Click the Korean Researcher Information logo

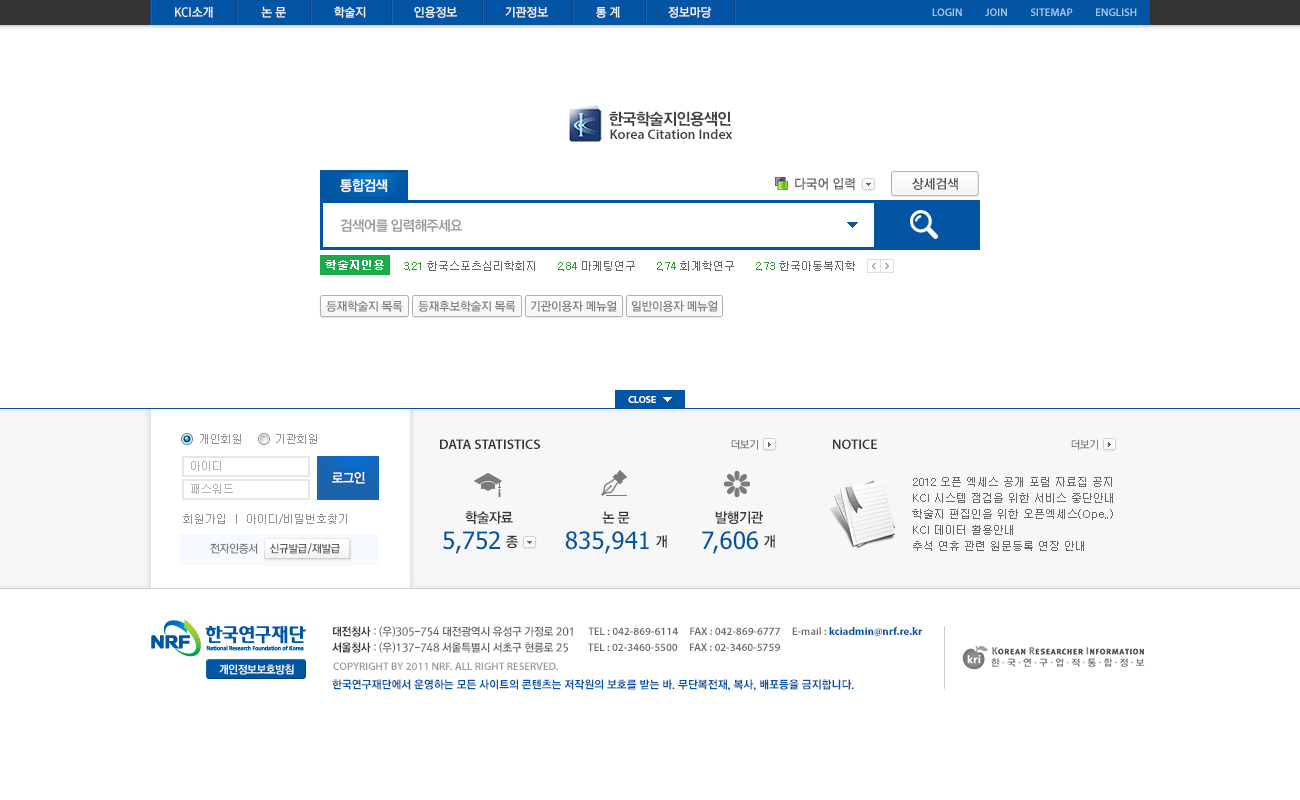(1053, 657)
